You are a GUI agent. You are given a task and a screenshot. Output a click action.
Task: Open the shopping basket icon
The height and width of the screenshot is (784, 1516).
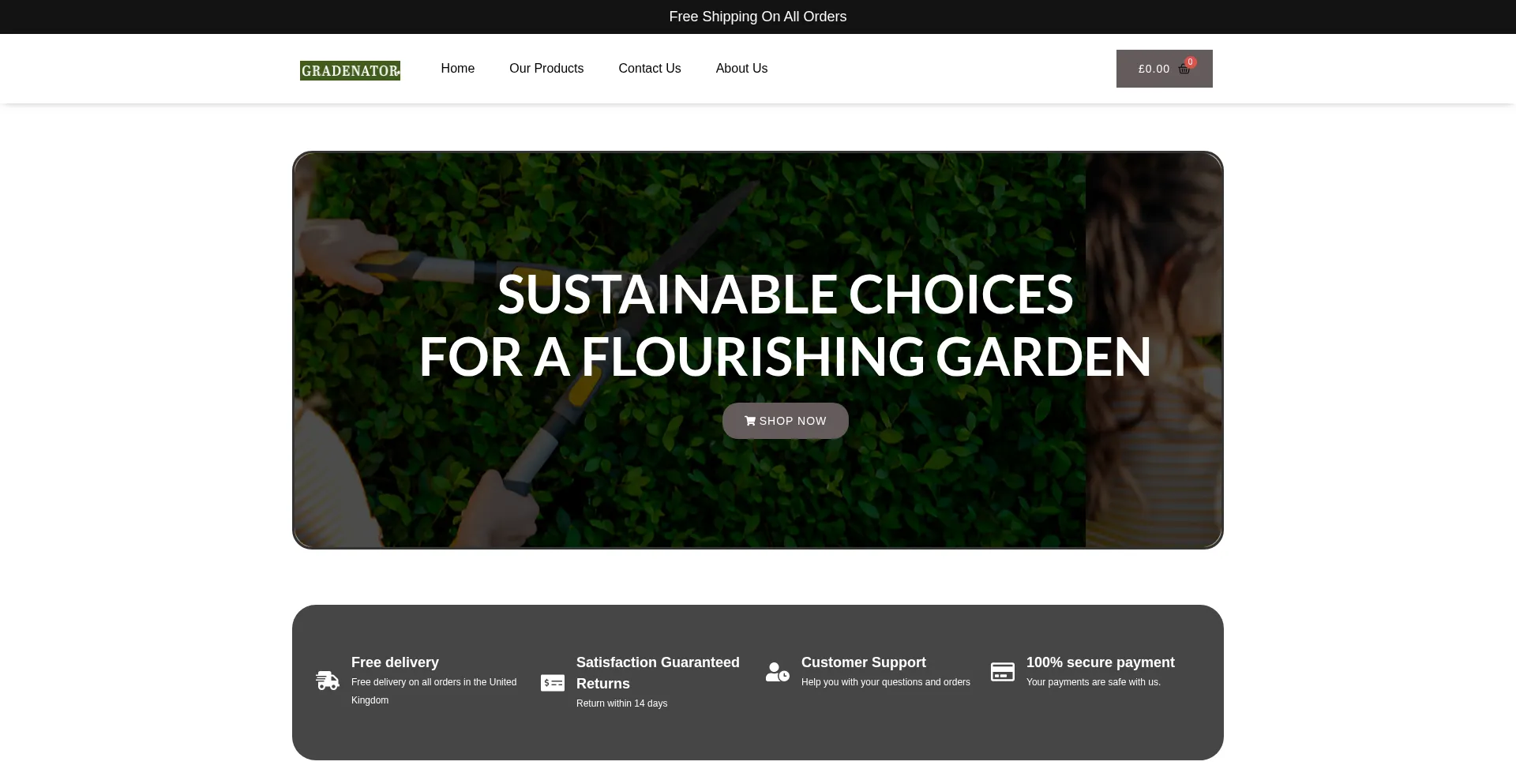coord(1184,69)
